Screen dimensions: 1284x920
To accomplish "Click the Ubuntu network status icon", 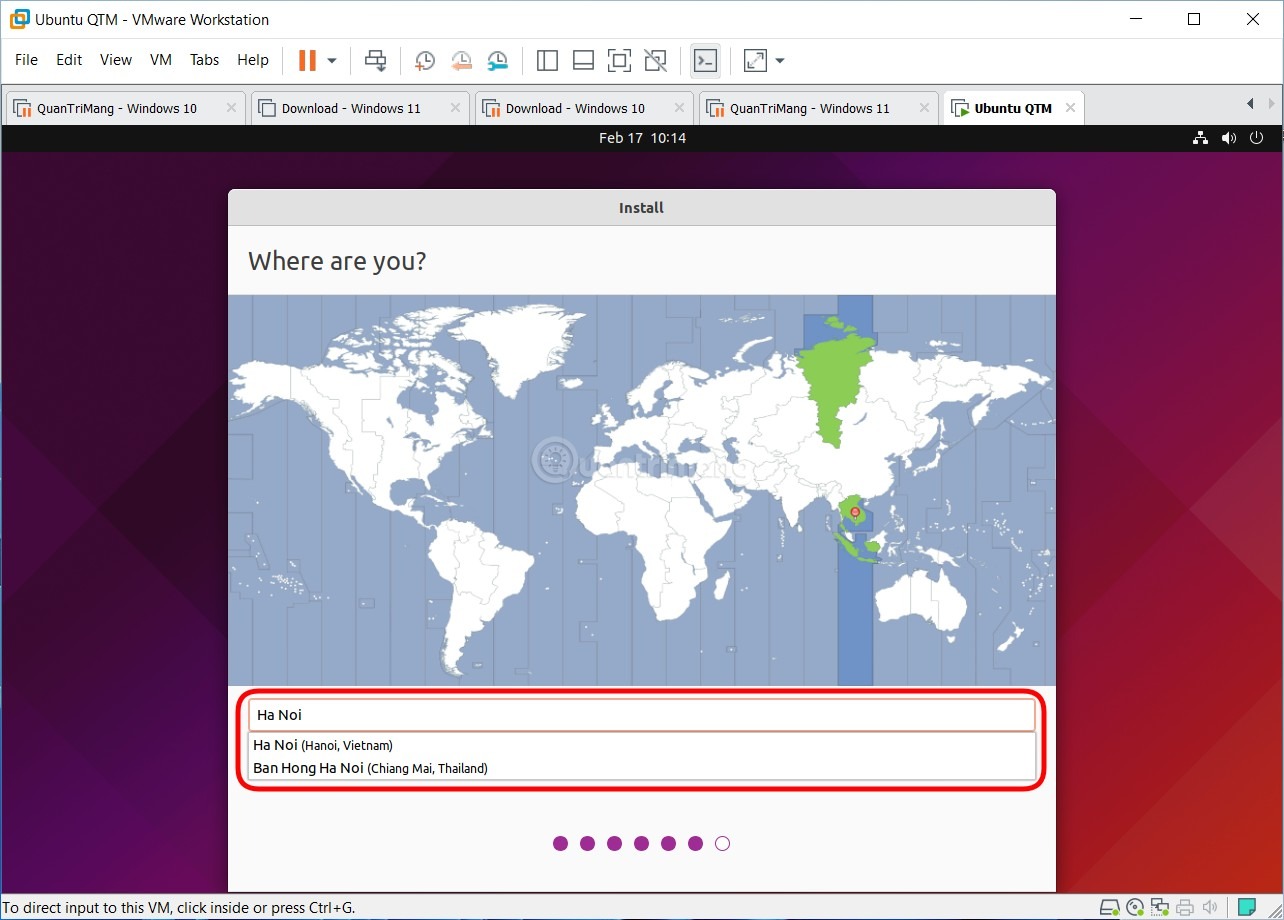I will (1201, 138).
